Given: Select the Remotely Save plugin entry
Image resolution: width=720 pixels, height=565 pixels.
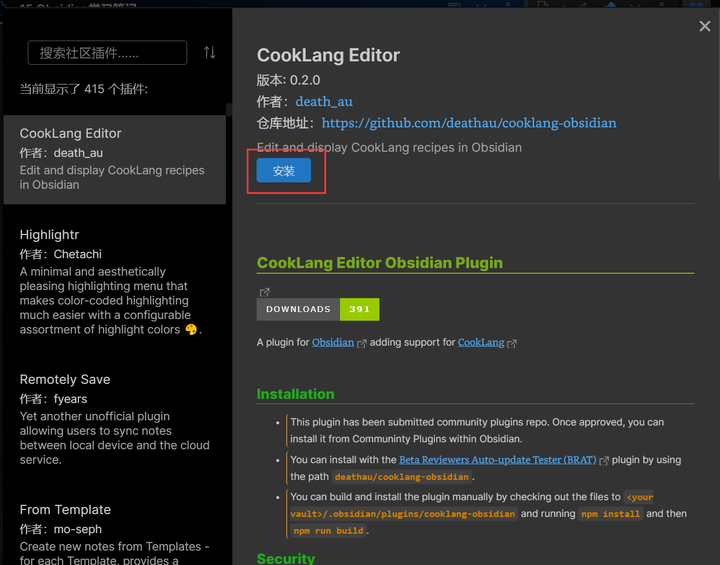Looking at the screenshot, I should pos(114,420).
